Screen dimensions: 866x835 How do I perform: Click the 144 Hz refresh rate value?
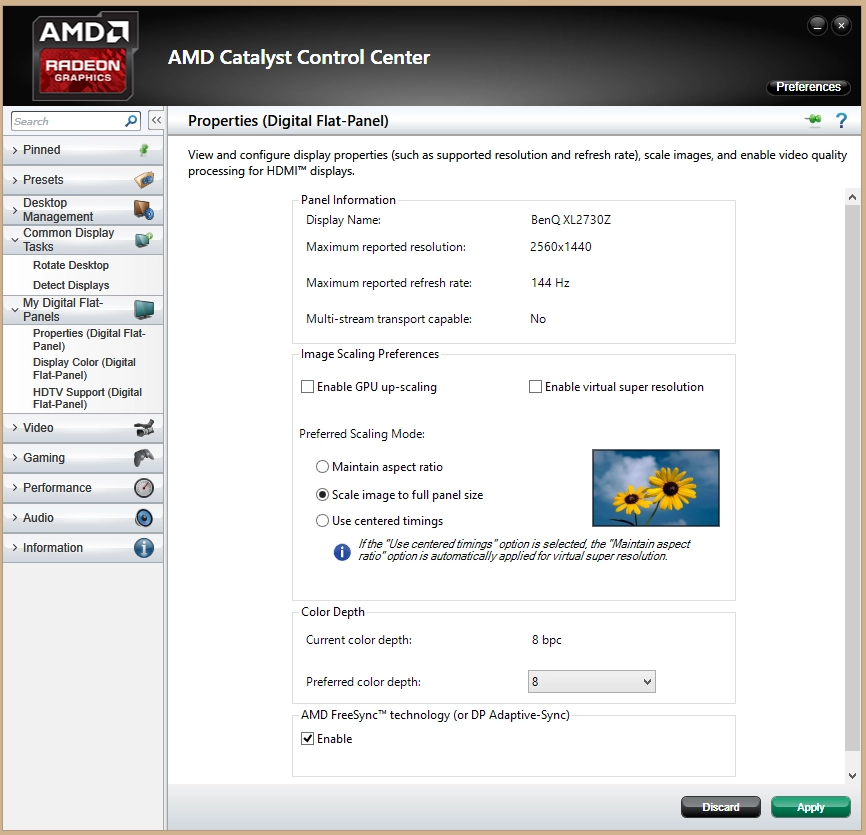pyautogui.click(x=550, y=283)
